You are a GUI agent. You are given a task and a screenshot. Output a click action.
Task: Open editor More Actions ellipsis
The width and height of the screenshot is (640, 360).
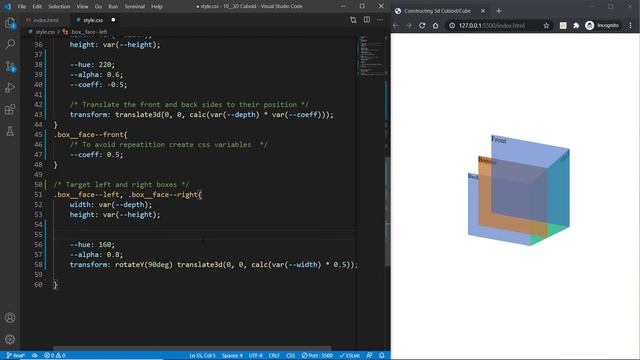[x=380, y=20]
